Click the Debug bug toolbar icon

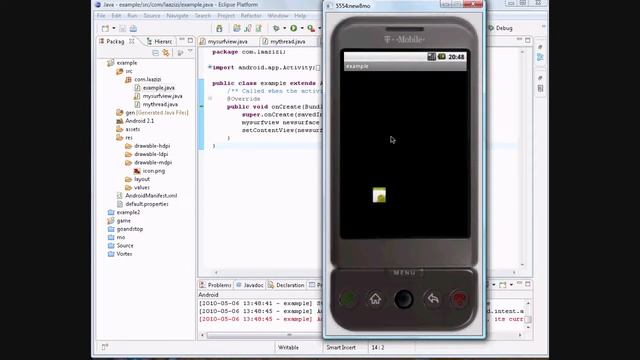point(276,28)
